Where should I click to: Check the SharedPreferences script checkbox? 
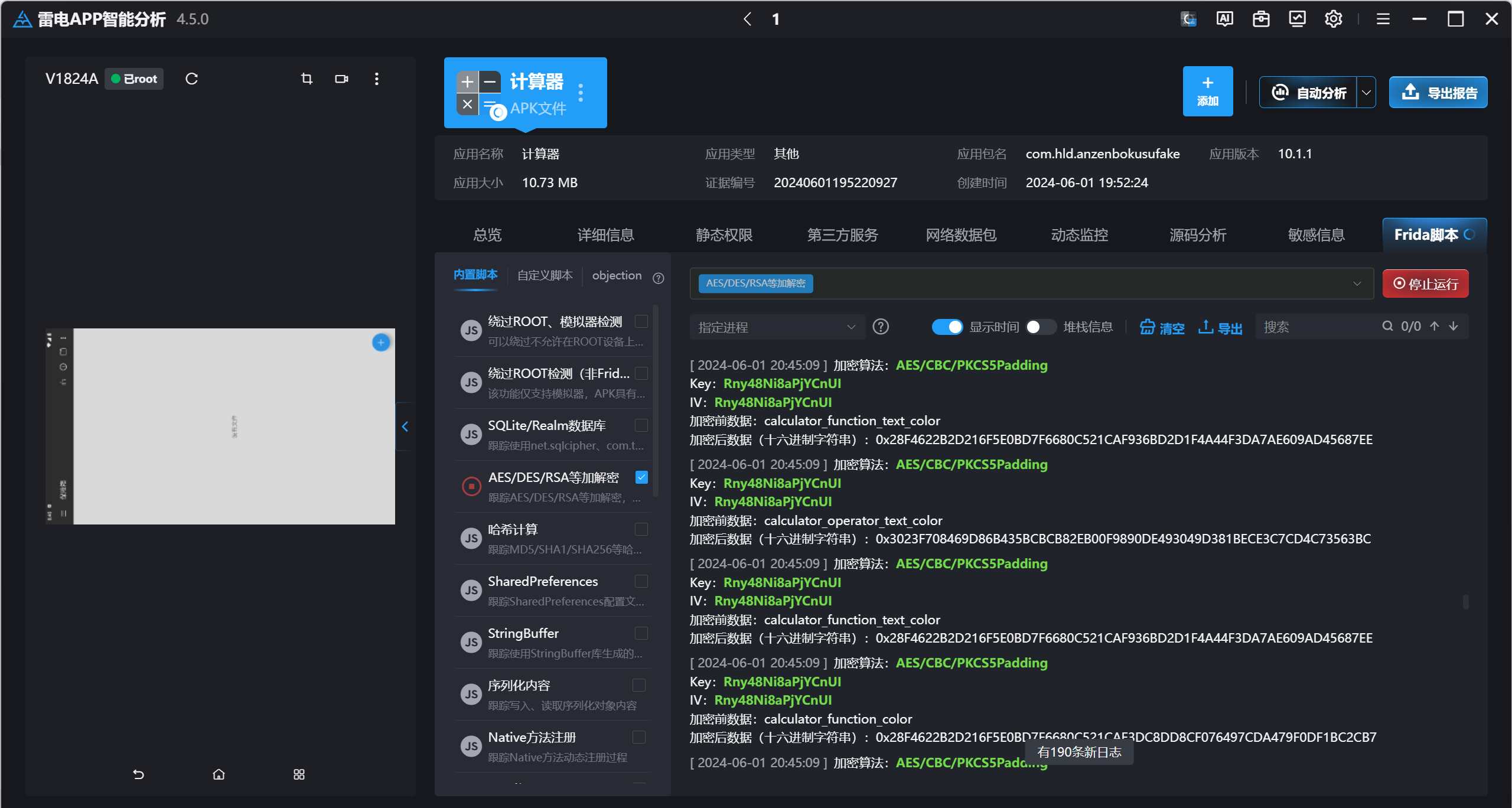tap(641, 581)
